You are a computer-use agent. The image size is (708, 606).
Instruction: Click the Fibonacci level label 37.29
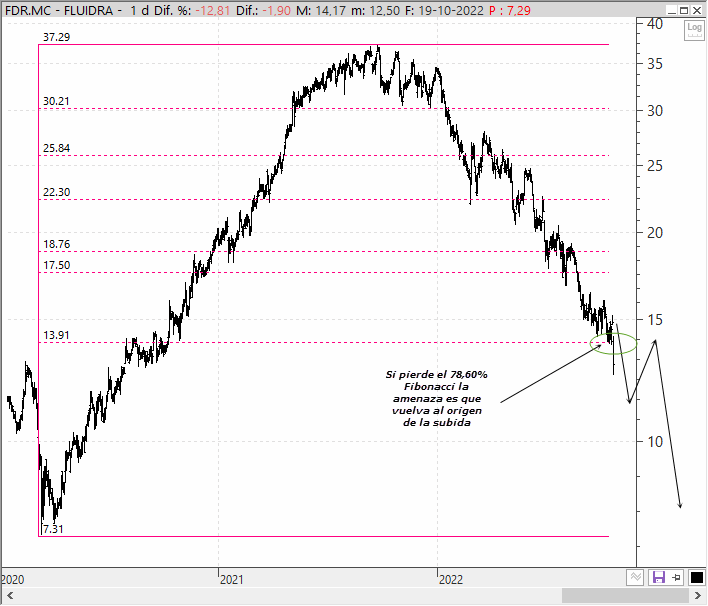(56, 37)
